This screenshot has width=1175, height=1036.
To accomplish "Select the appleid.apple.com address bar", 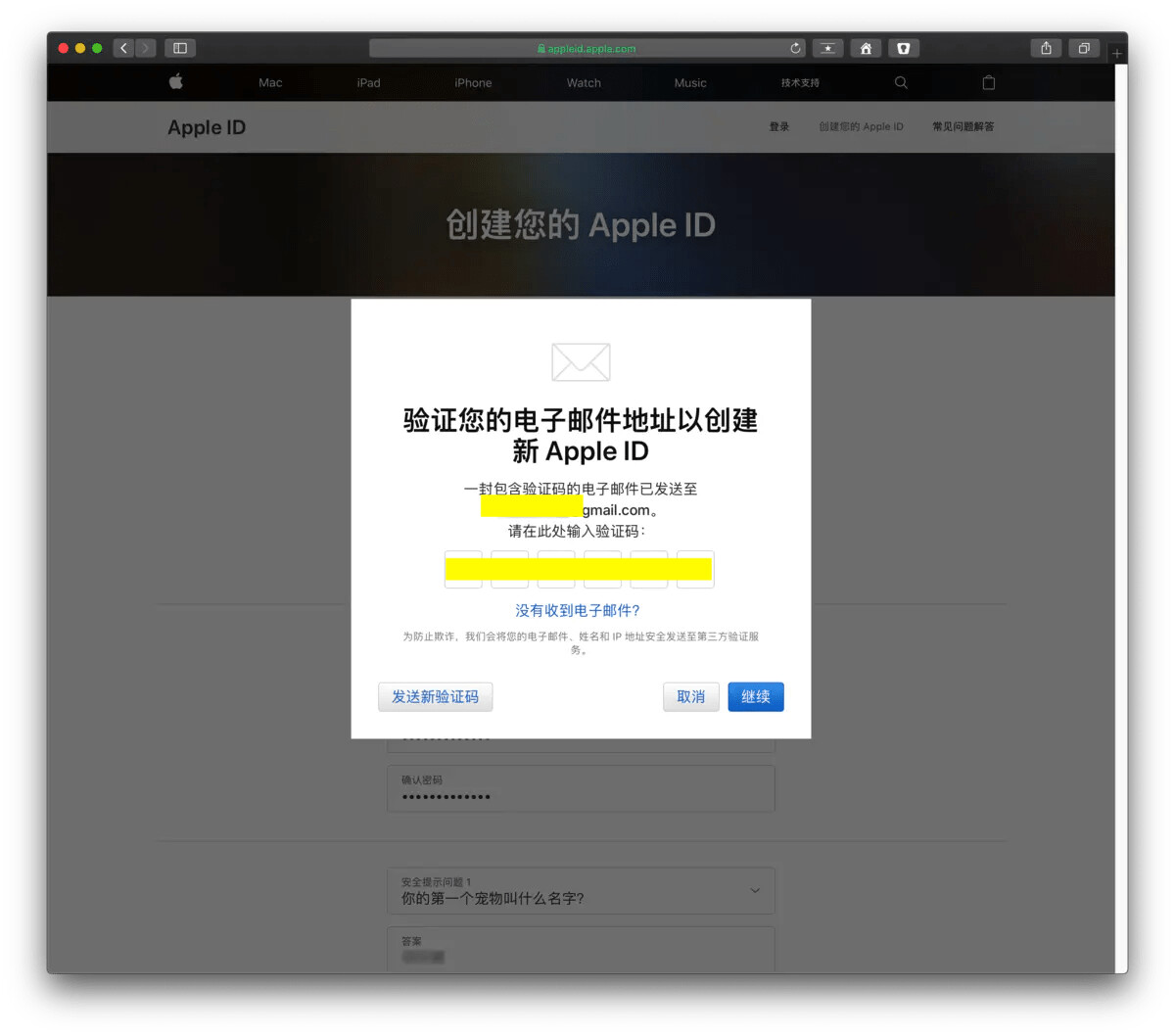I will pyautogui.click(x=587, y=48).
